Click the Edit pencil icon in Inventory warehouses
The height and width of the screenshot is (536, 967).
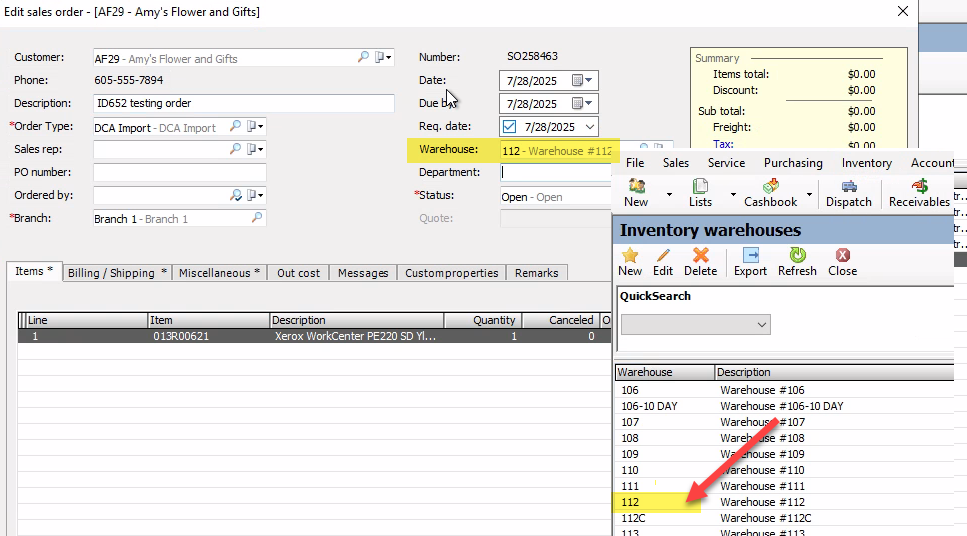[x=663, y=262]
